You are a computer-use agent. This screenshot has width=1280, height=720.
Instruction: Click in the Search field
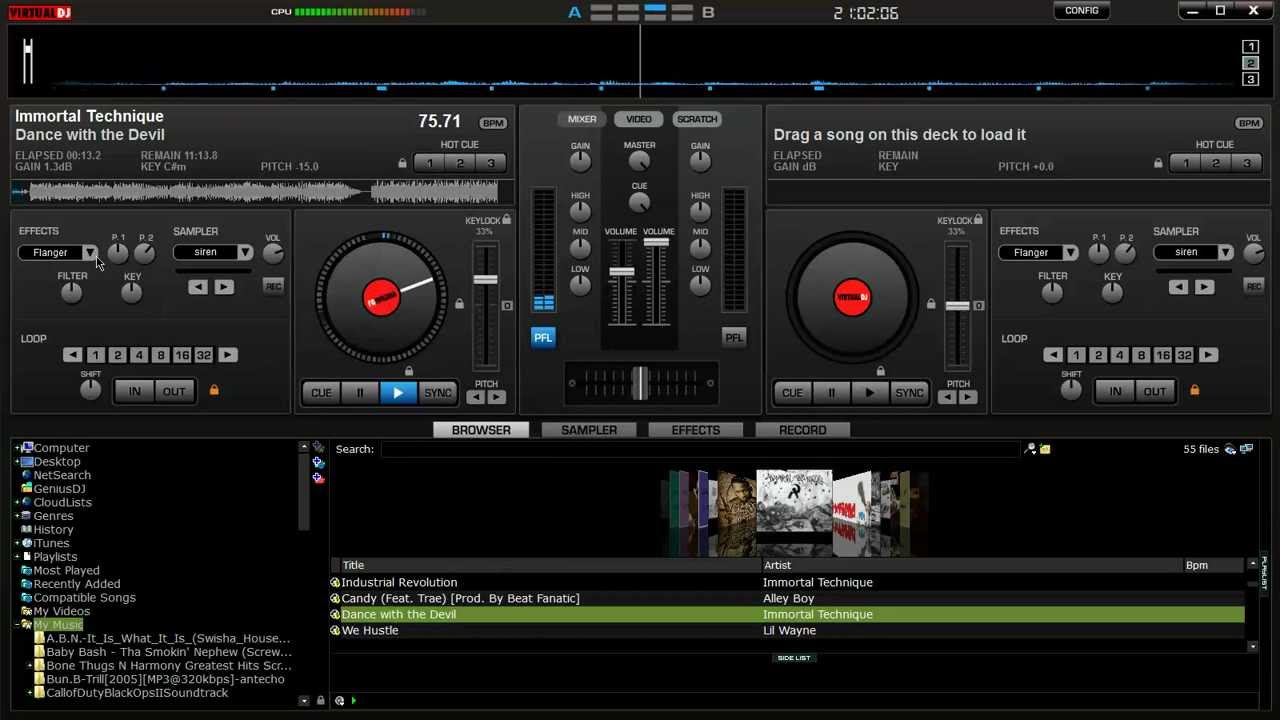tap(700, 450)
